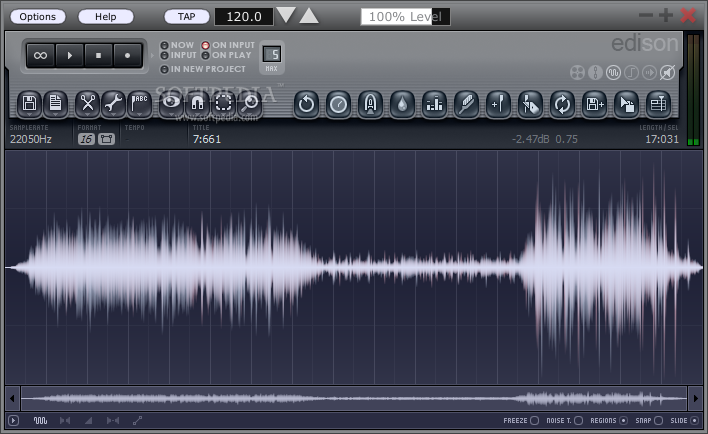Click the 16-bit format indicator
Screen dimensions: 708x434
pyautogui.click(x=86, y=139)
